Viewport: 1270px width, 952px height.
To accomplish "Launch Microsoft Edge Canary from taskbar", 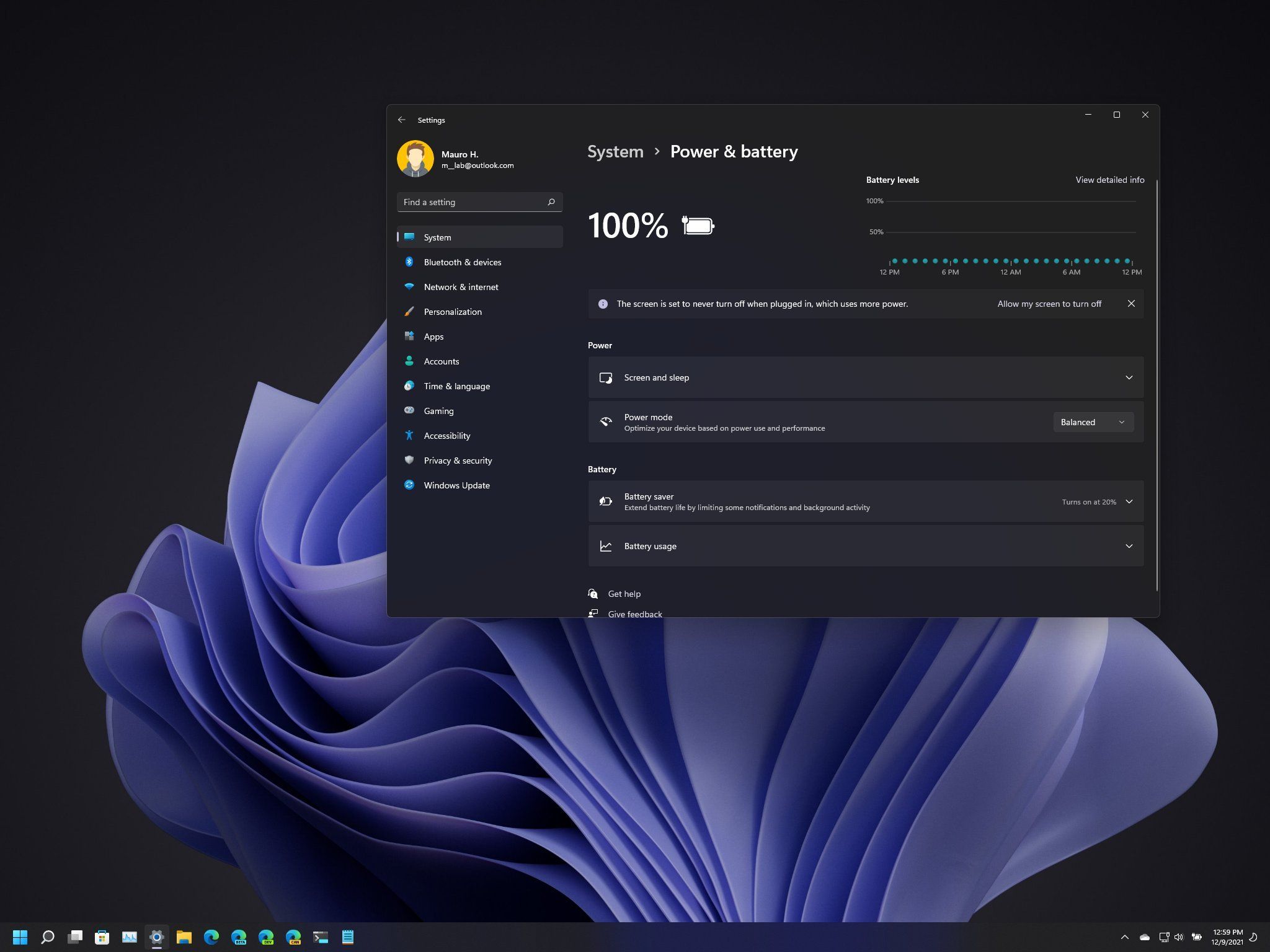I will (293, 937).
